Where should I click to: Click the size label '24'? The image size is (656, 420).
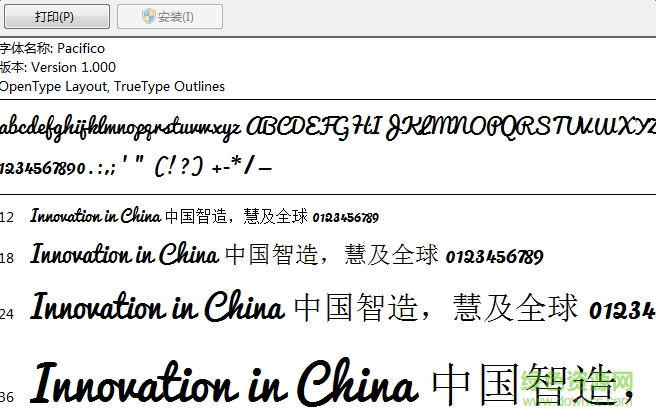pos(7,314)
